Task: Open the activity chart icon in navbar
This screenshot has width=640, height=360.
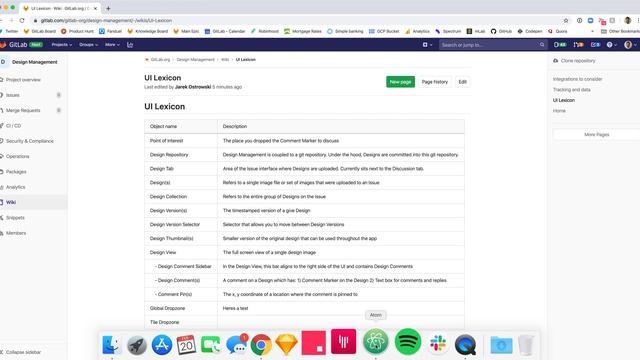Action: coord(130,44)
